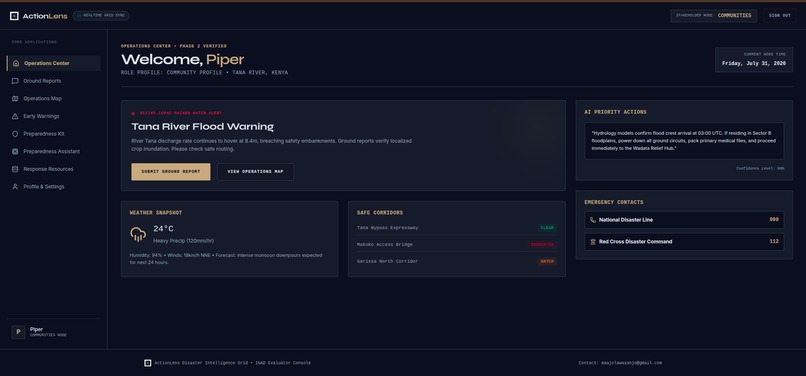Click the Red Cross Disaster Command building icon
Viewport: 806px width, 376px height.
593,242
